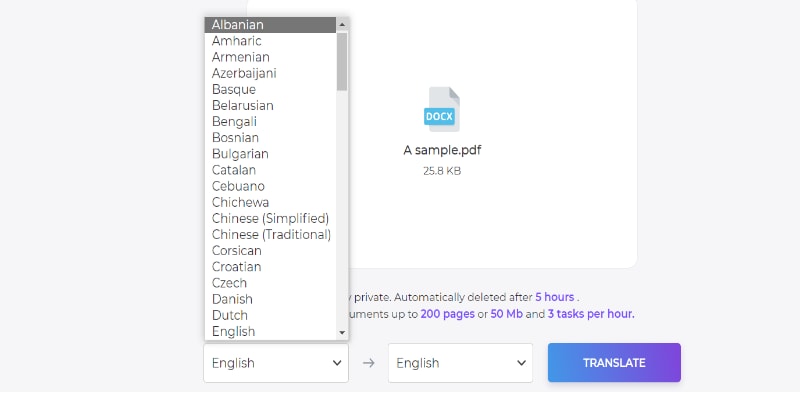Click the chevron of the target language selector

[521, 363]
